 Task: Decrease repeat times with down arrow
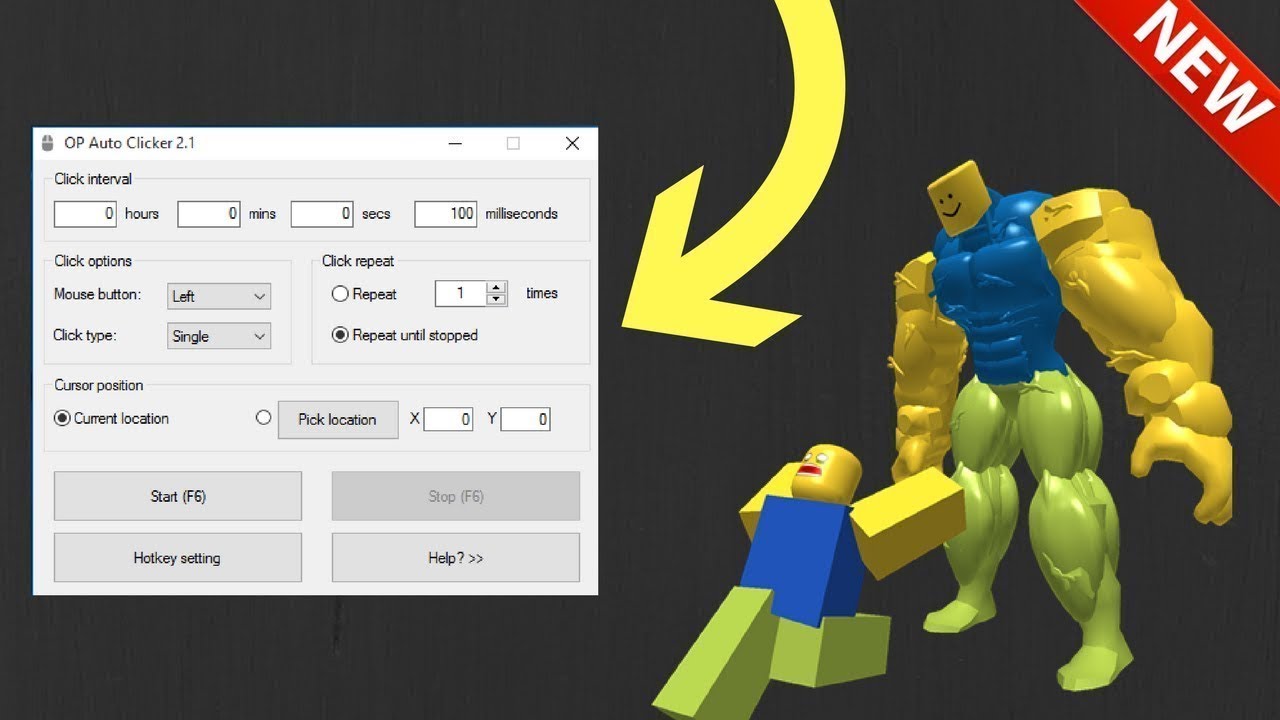(x=497, y=299)
